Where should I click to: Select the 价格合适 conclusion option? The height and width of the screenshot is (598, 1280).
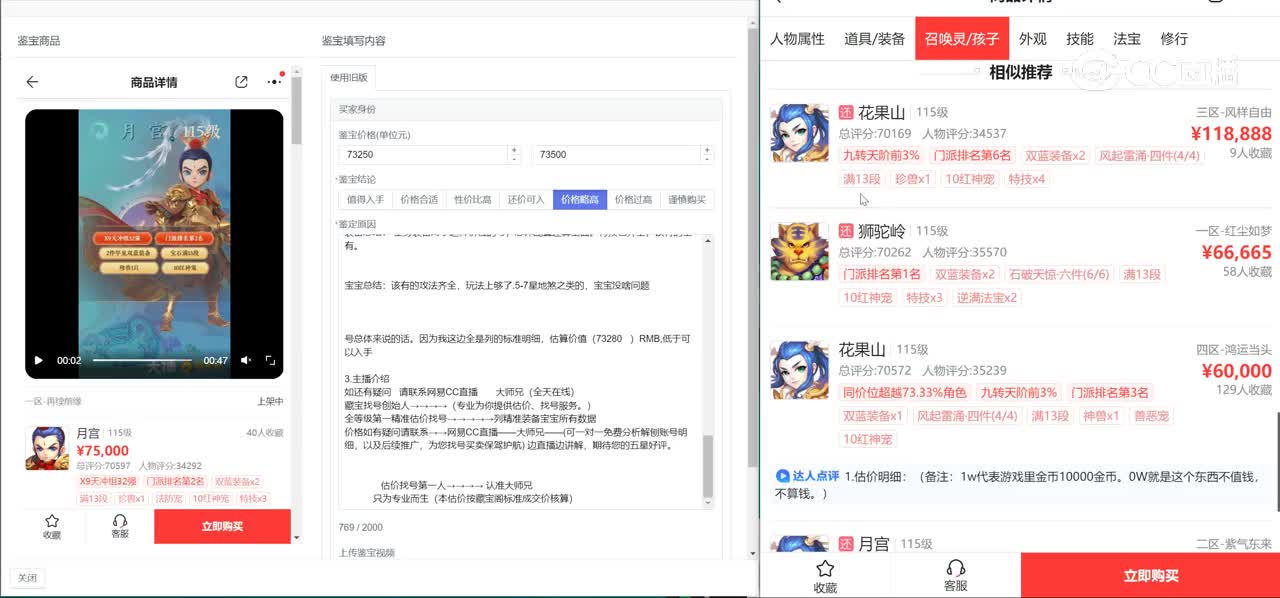tap(419, 199)
